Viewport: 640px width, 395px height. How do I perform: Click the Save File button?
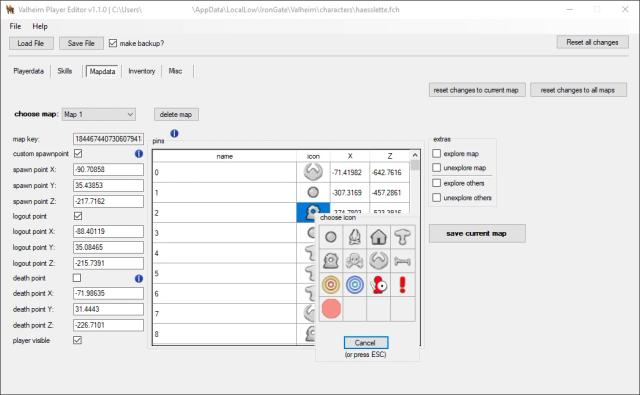coord(81,43)
